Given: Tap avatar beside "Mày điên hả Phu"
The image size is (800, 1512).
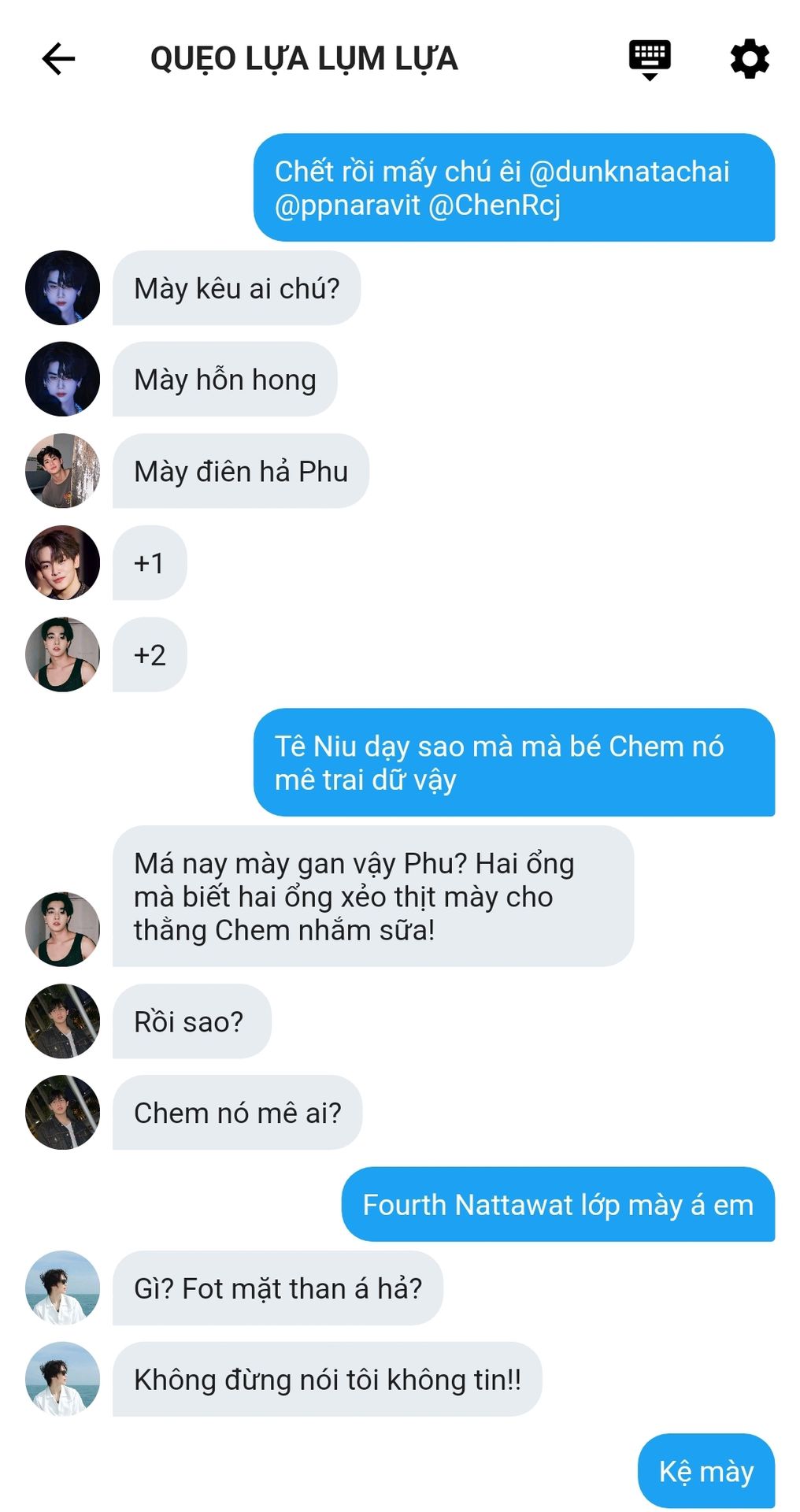Looking at the screenshot, I should pyautogui.click(x=63, y=471).
